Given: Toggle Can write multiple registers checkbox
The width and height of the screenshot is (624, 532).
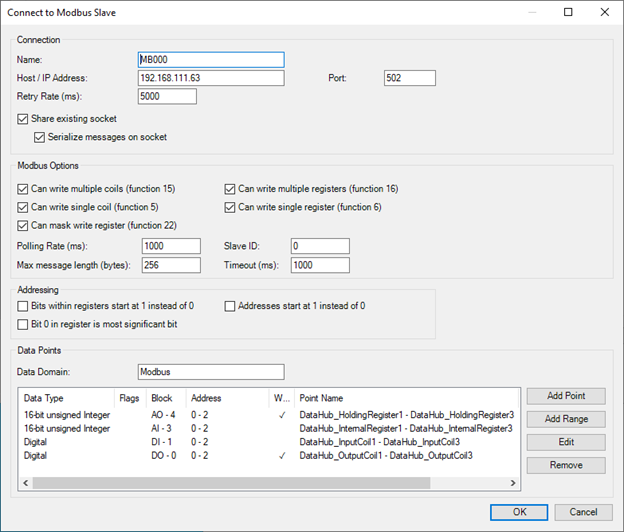Looking at the screenshot, I should tap(231, 188).
